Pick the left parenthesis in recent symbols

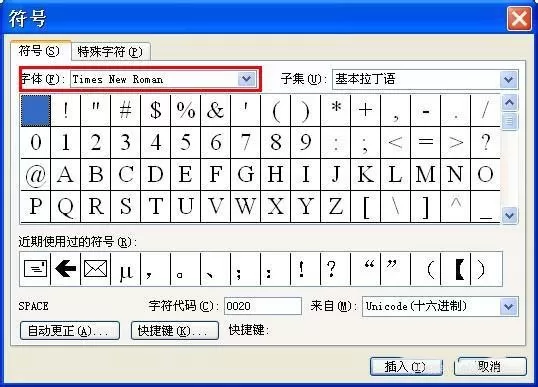coord(425,269)
